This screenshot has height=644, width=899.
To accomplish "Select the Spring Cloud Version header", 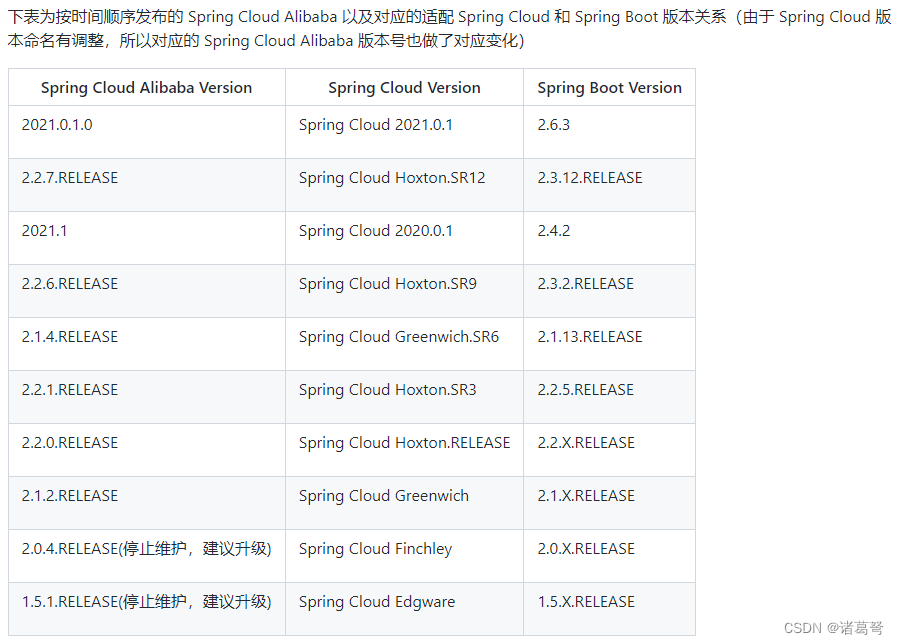I will pos(404,87).
